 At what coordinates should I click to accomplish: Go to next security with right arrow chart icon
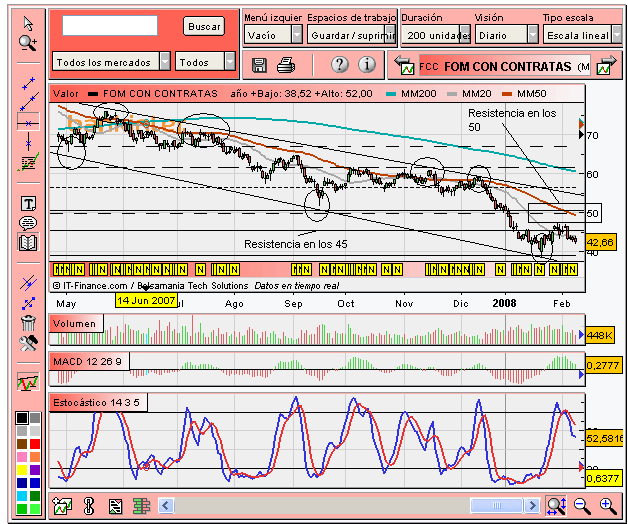pyautogui.click(x=607, y=65)
